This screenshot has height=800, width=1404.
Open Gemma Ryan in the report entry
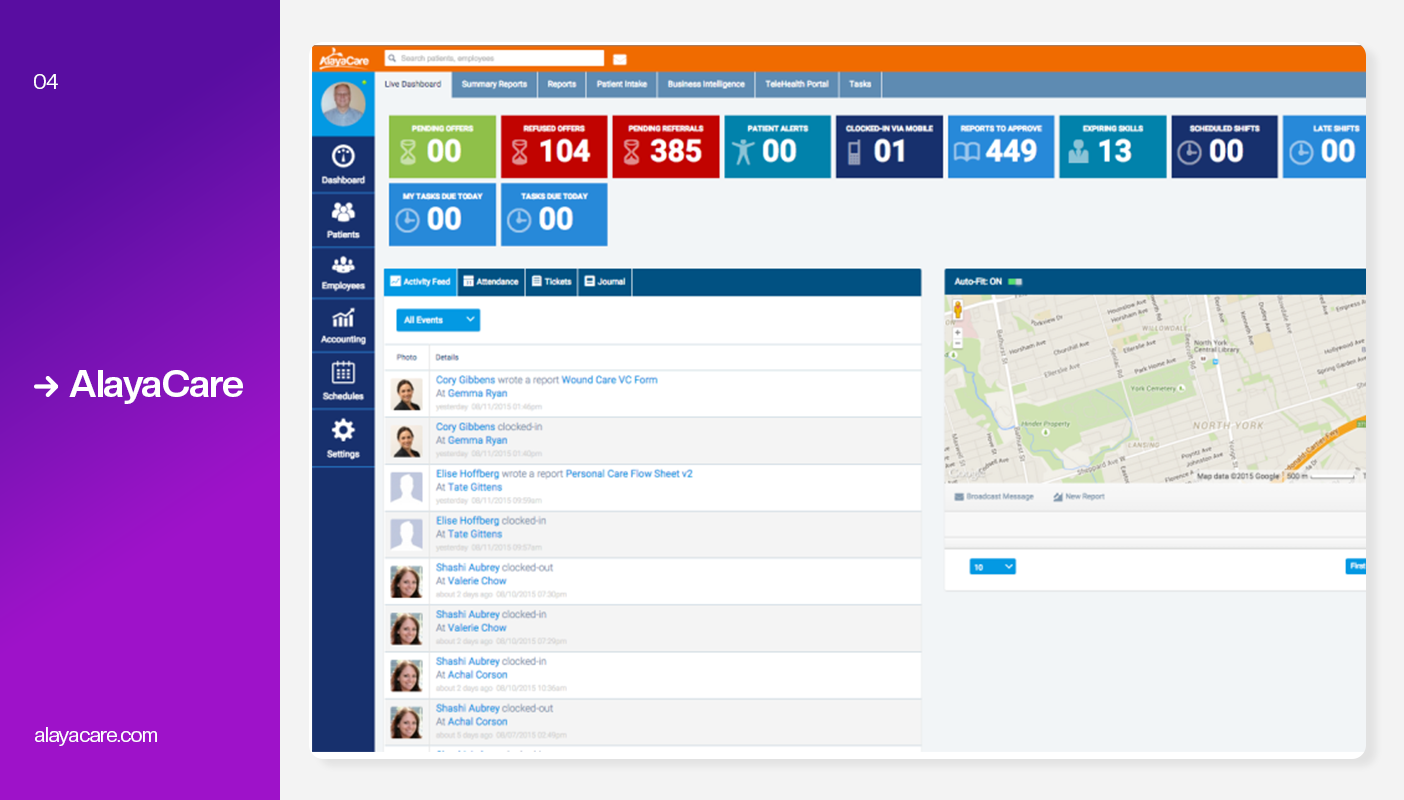tap(477, 394)
